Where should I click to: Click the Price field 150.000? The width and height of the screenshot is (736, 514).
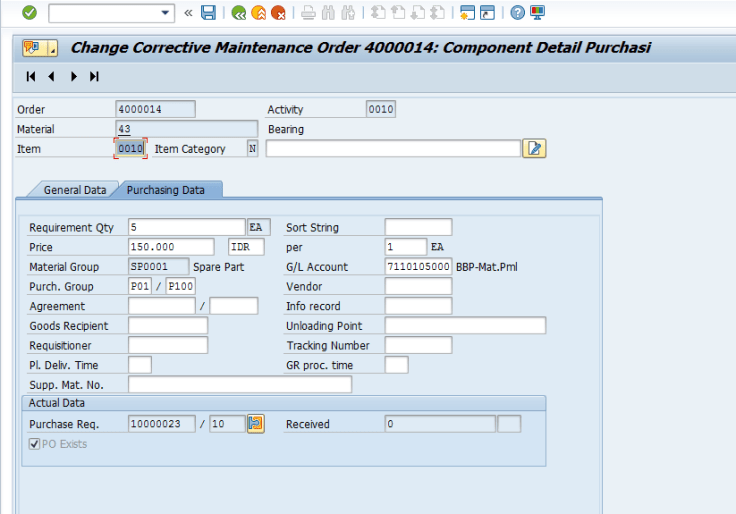tap(171, 247)
